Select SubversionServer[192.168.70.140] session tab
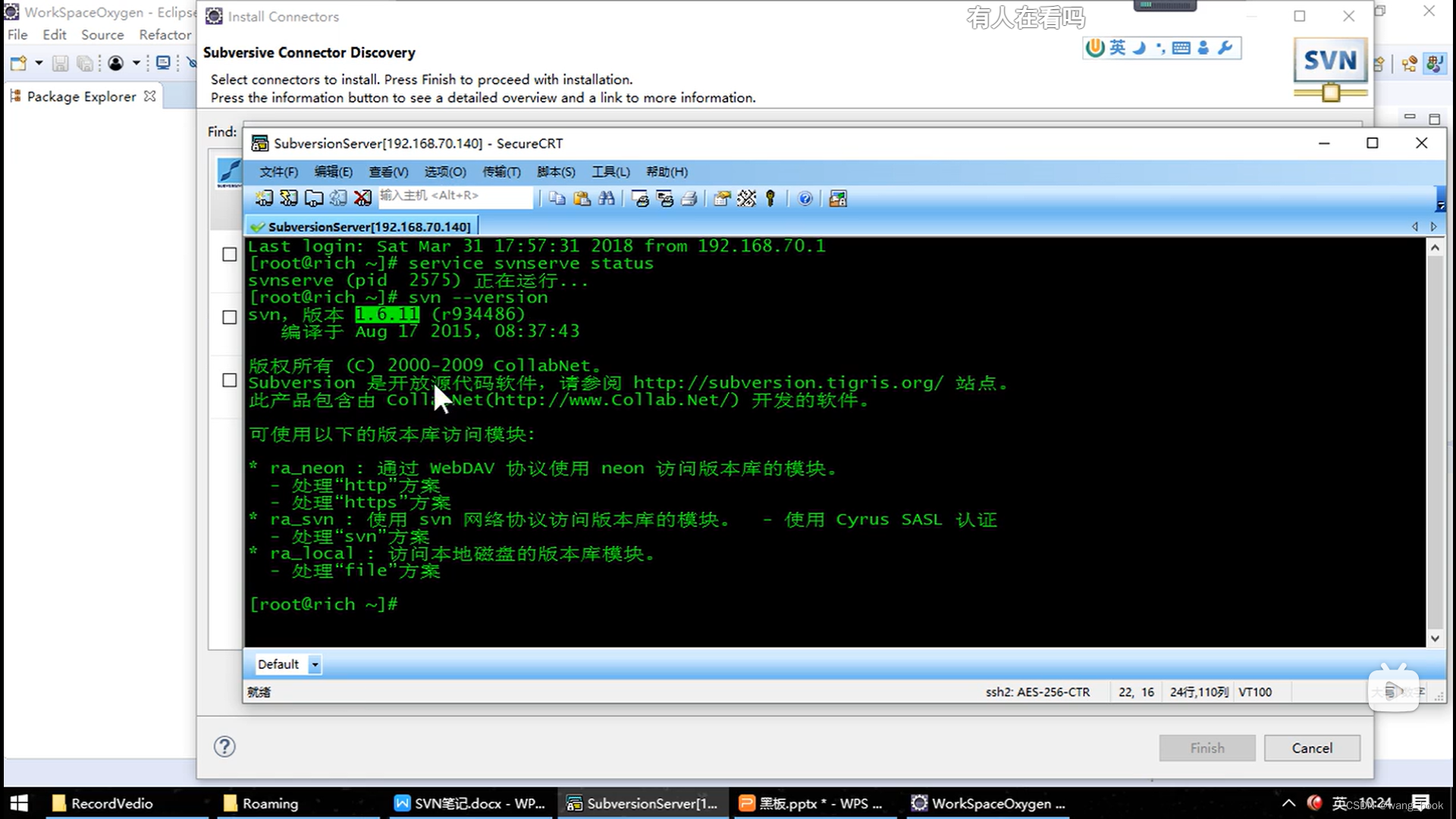The width and height of the screenshot is (1456, 819). click(x=361, y=227)
